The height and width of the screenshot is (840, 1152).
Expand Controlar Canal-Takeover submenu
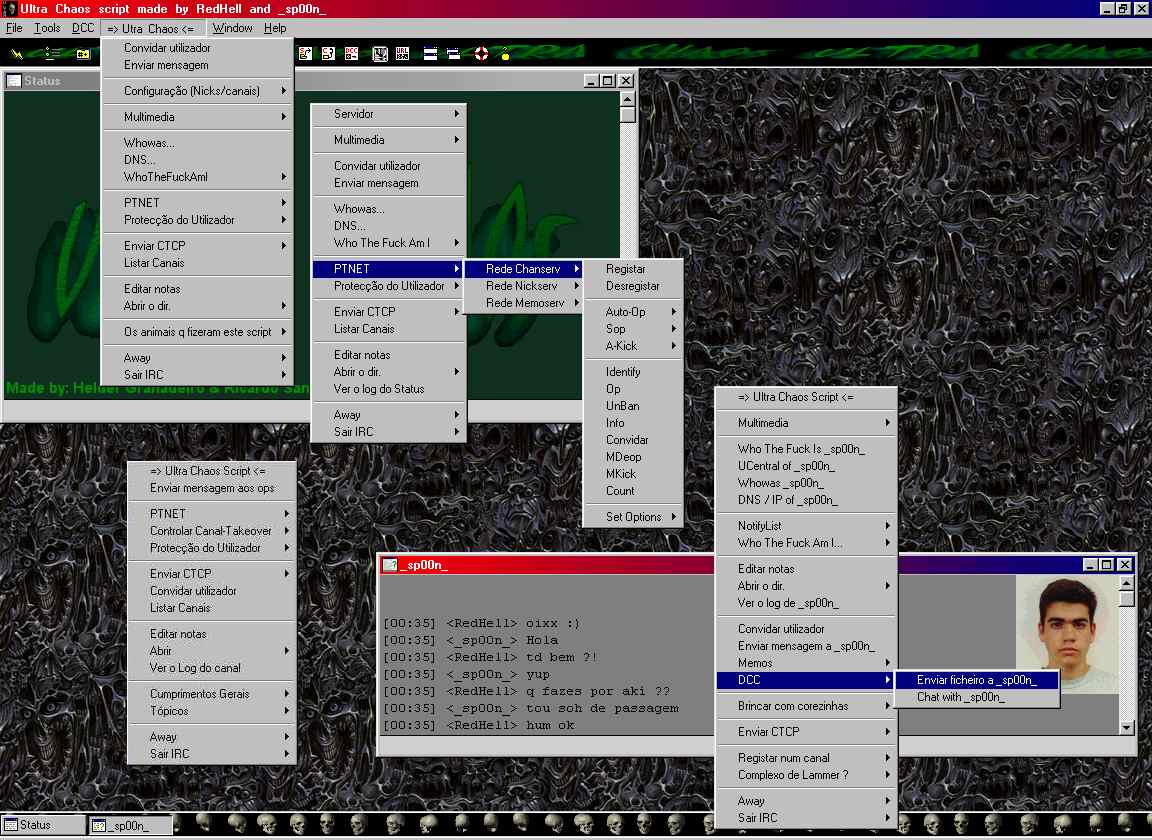click(211, 531)
